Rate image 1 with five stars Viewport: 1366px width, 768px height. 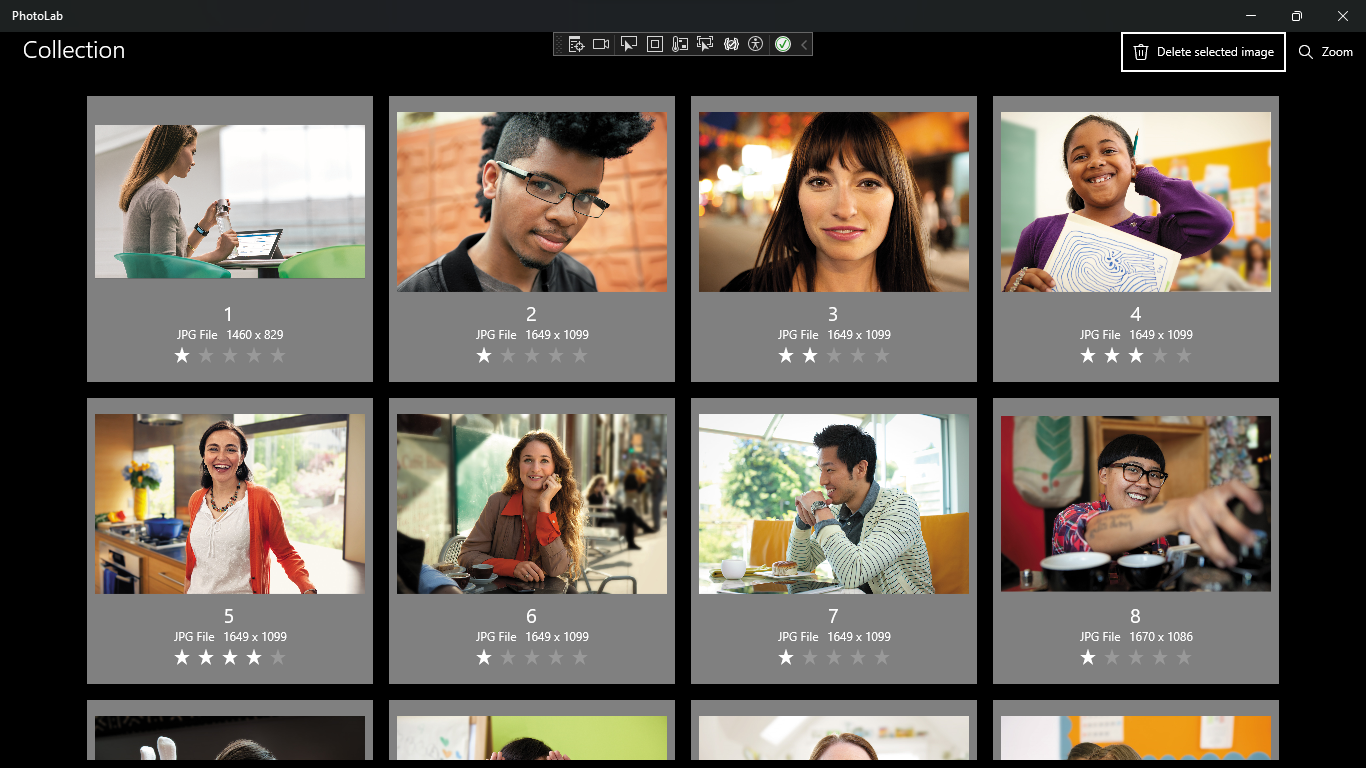pyautogui.click(x=278, y=355)
